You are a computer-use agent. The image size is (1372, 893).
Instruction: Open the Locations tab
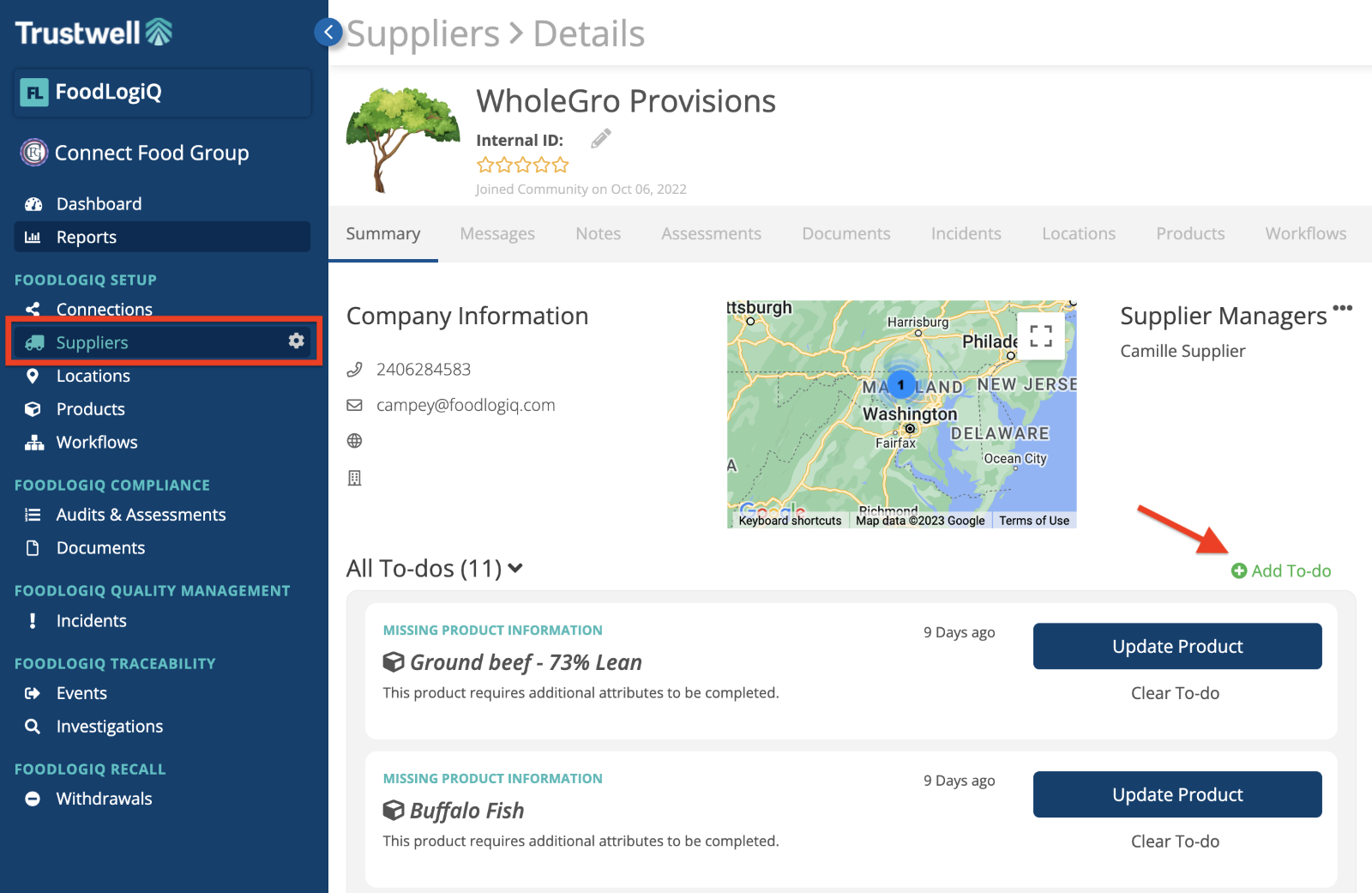click(x=1079, y=233)
